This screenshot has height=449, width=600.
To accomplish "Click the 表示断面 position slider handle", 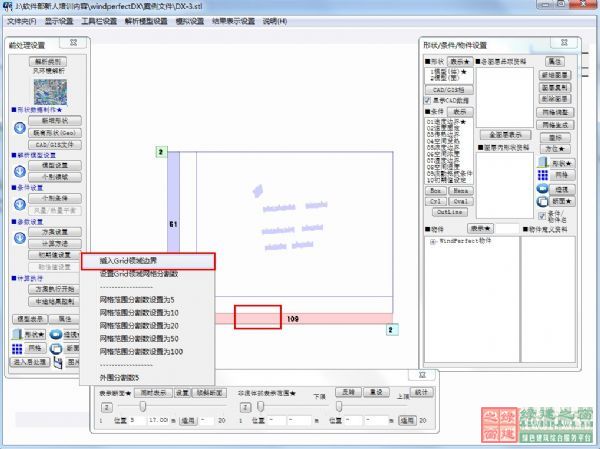I will click(x=143, y=407).
